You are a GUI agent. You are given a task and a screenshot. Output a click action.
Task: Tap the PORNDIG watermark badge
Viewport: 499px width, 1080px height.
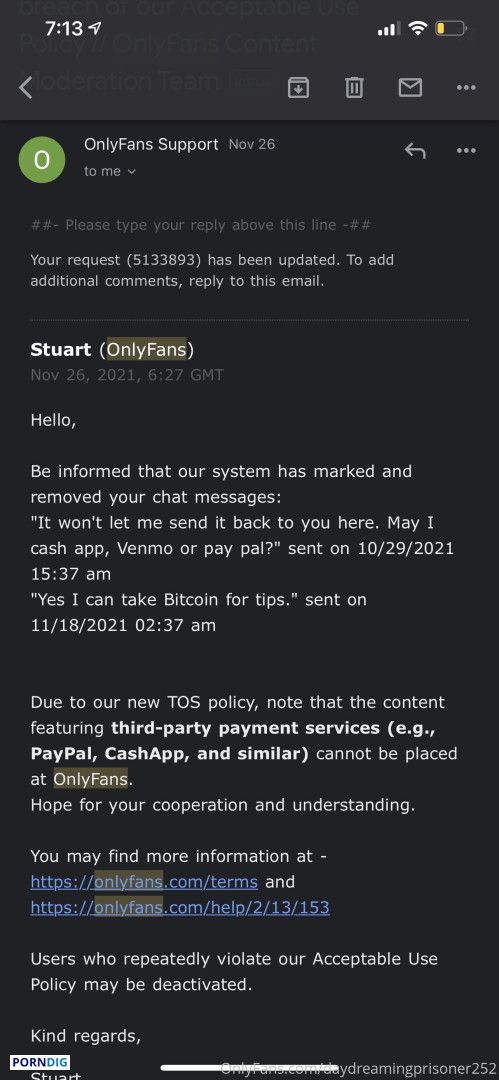pos(40,1063)
